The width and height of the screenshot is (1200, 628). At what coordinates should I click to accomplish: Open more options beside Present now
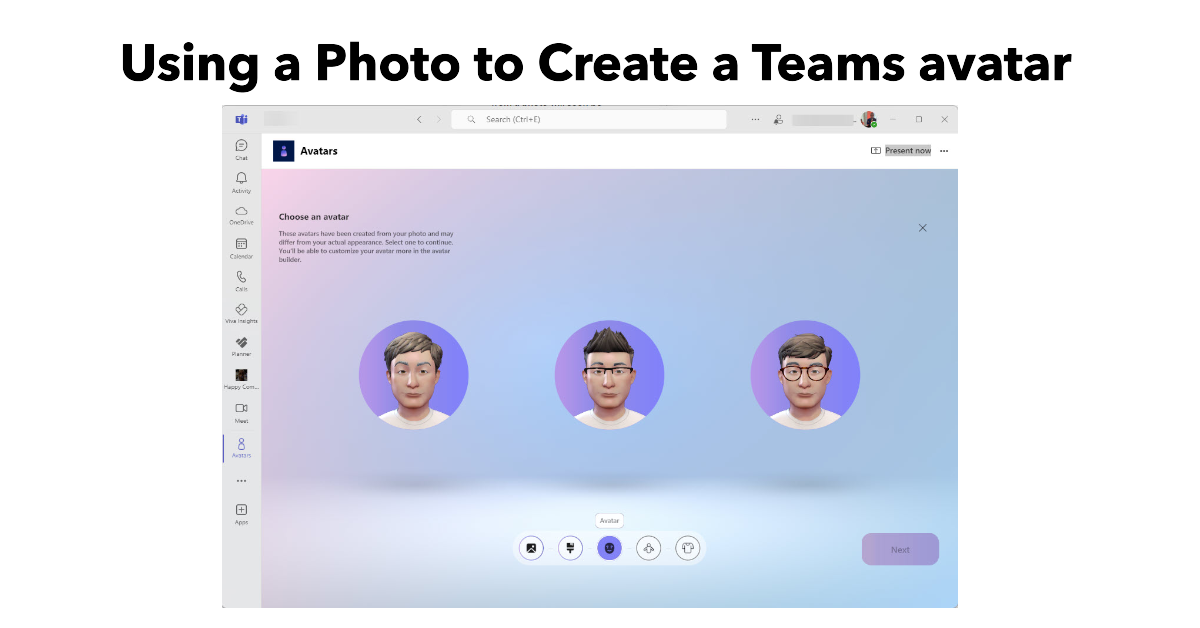[944, 151]
